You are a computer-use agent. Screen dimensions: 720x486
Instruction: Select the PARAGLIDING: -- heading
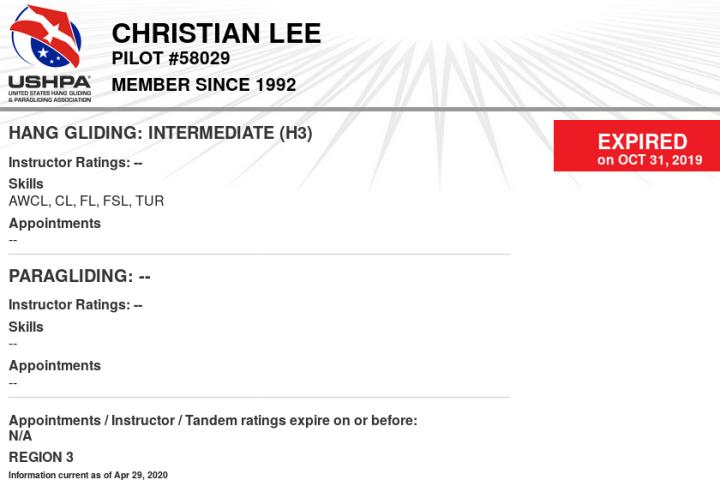(79, 276)
